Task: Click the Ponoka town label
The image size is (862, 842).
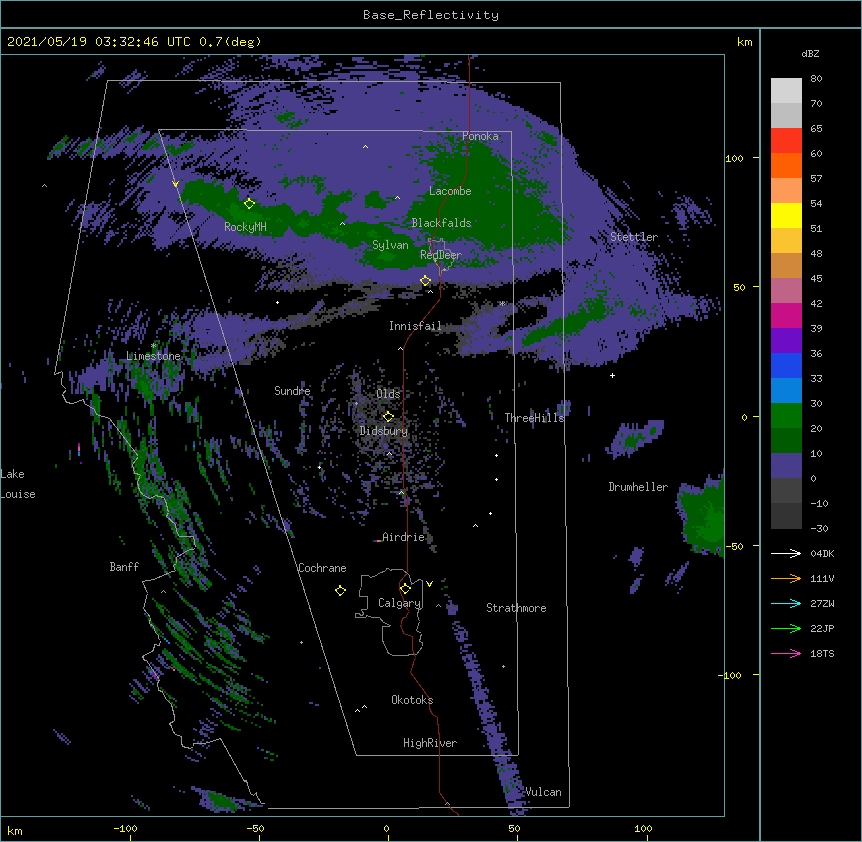Action: (480, 136)
